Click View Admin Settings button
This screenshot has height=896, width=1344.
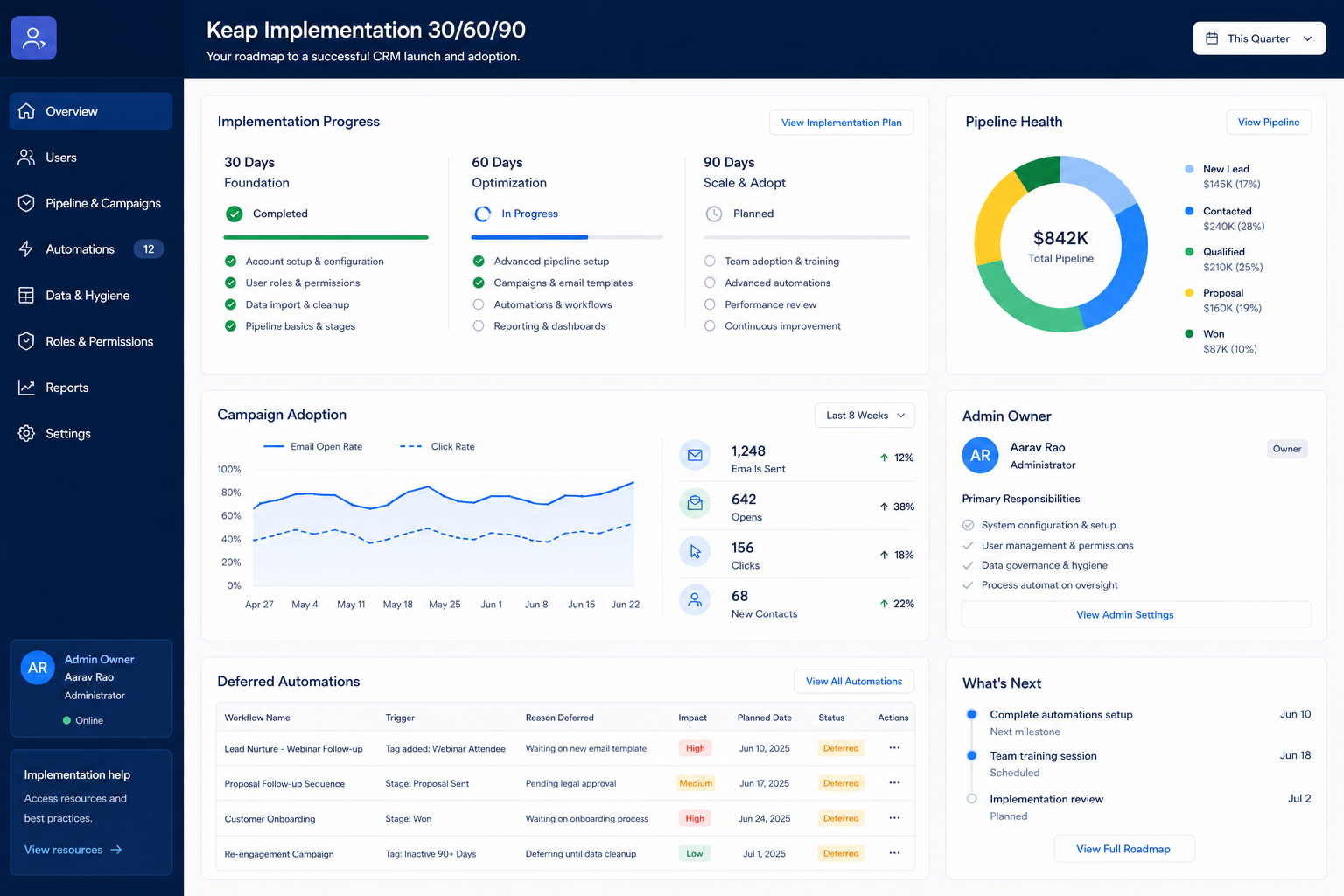point(1136,615)
